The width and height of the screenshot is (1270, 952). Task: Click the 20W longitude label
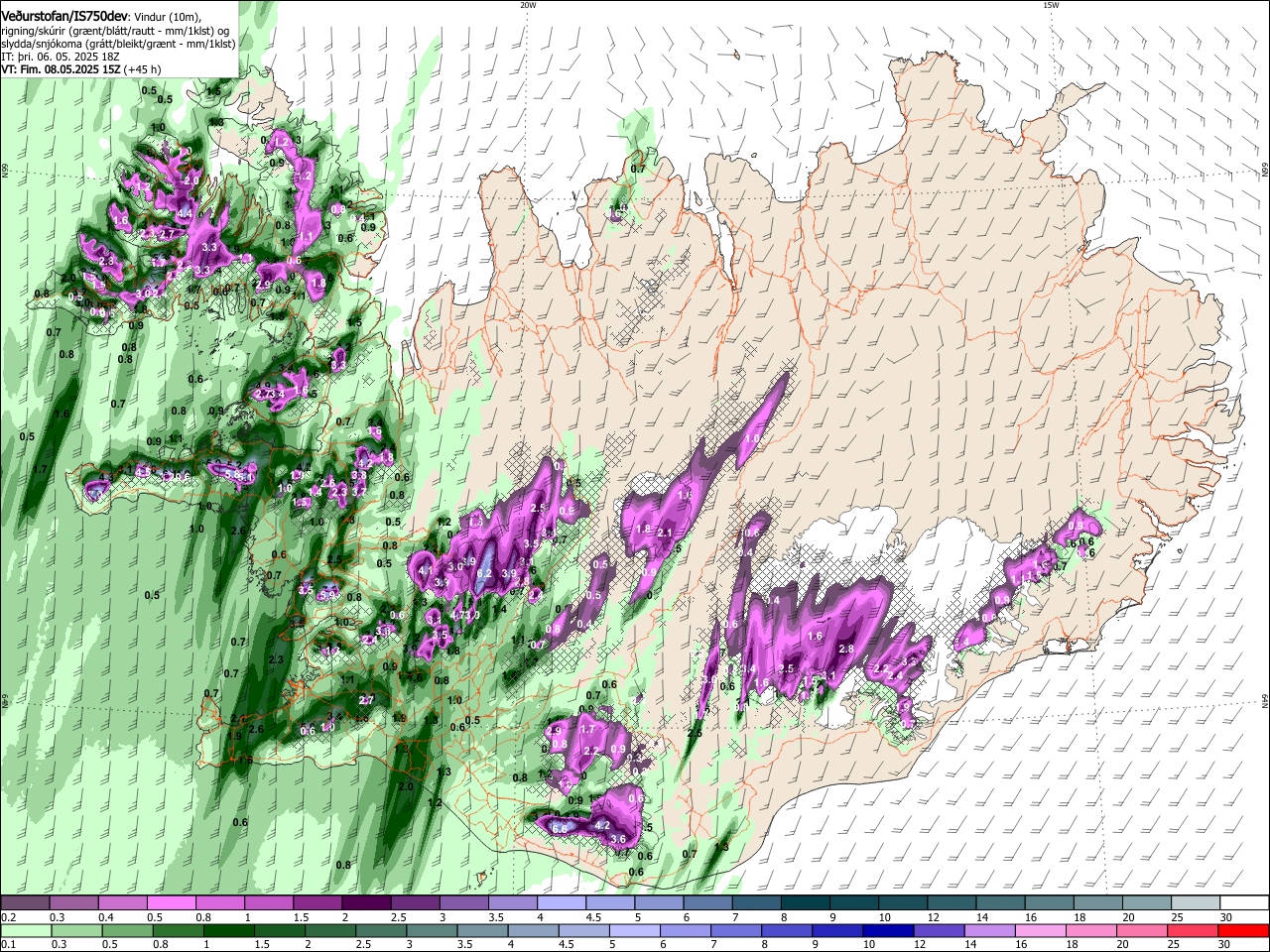click(x=528, y=5)
